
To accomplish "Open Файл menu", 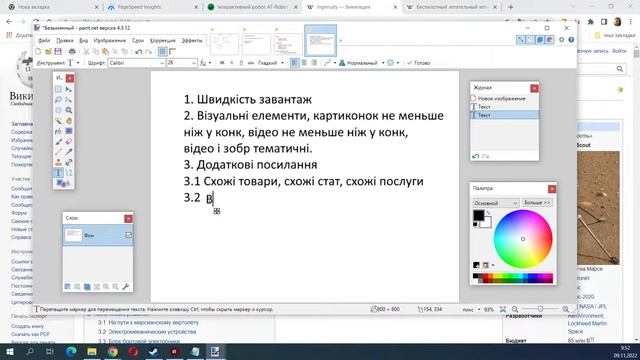I will click(x=44, y=40).
